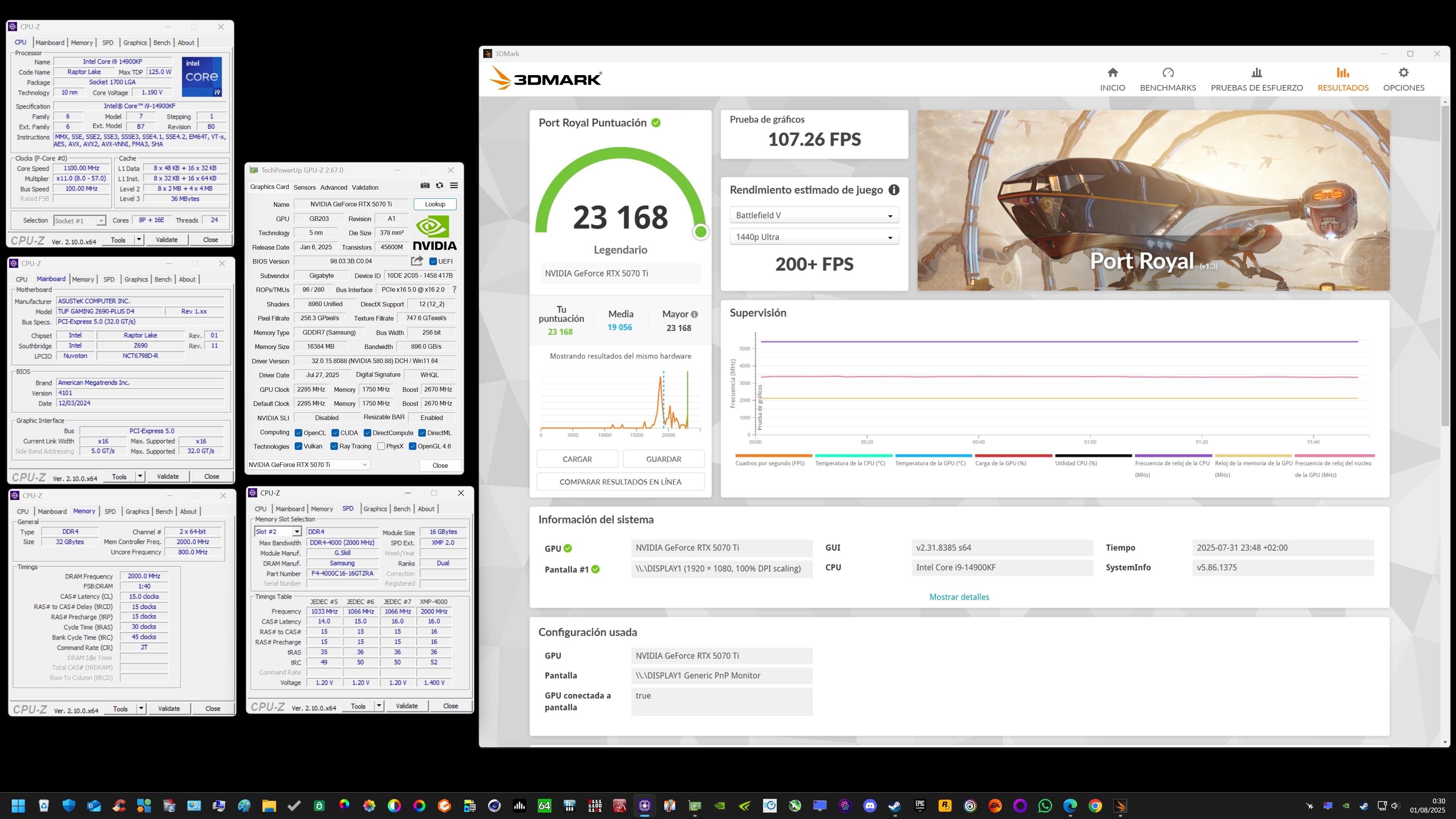Click Validate in CPU-Z Mainboard window

(x=168, y=476)
